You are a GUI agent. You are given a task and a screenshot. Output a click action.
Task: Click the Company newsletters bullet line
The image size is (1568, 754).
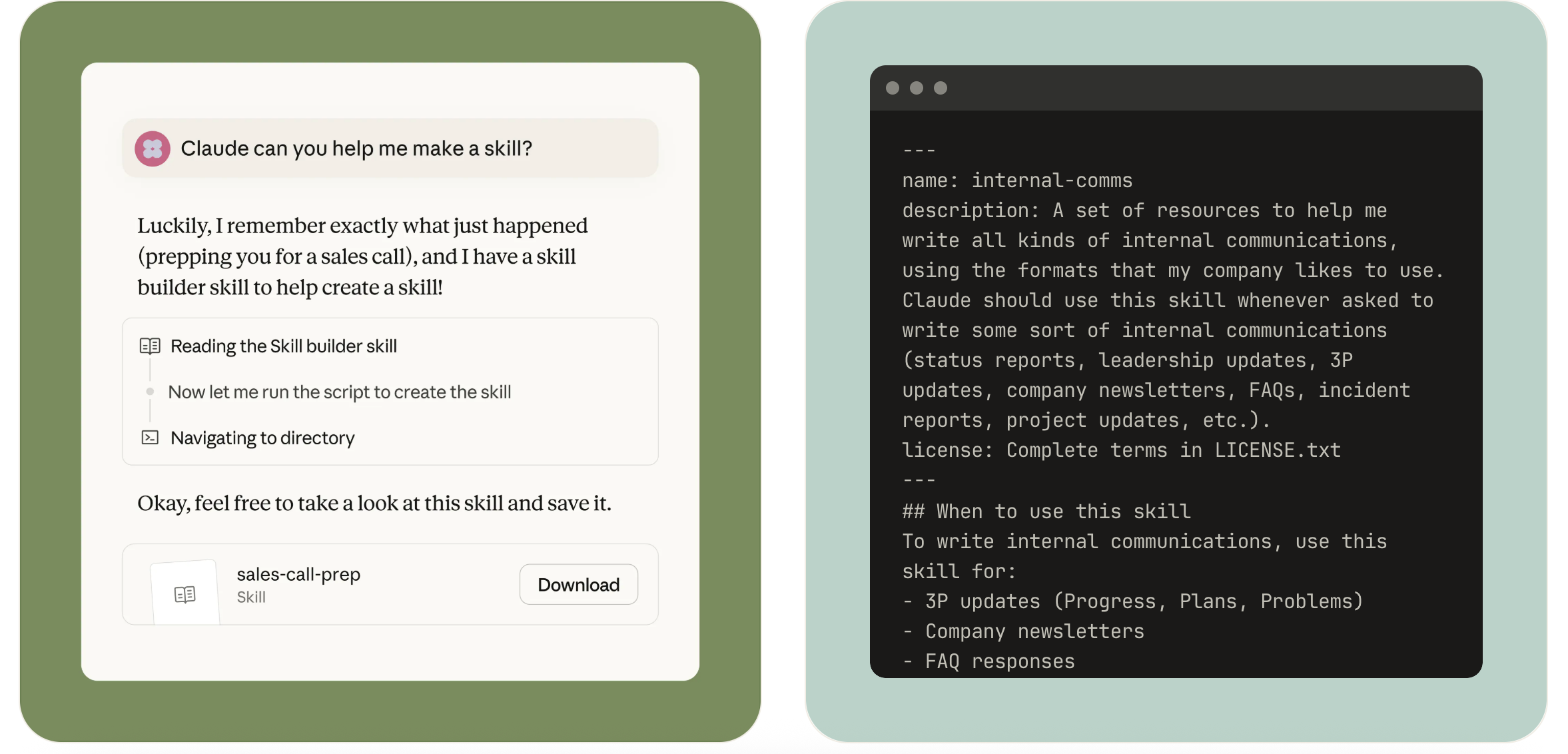pyautogui.click(x=1023, y=631)
